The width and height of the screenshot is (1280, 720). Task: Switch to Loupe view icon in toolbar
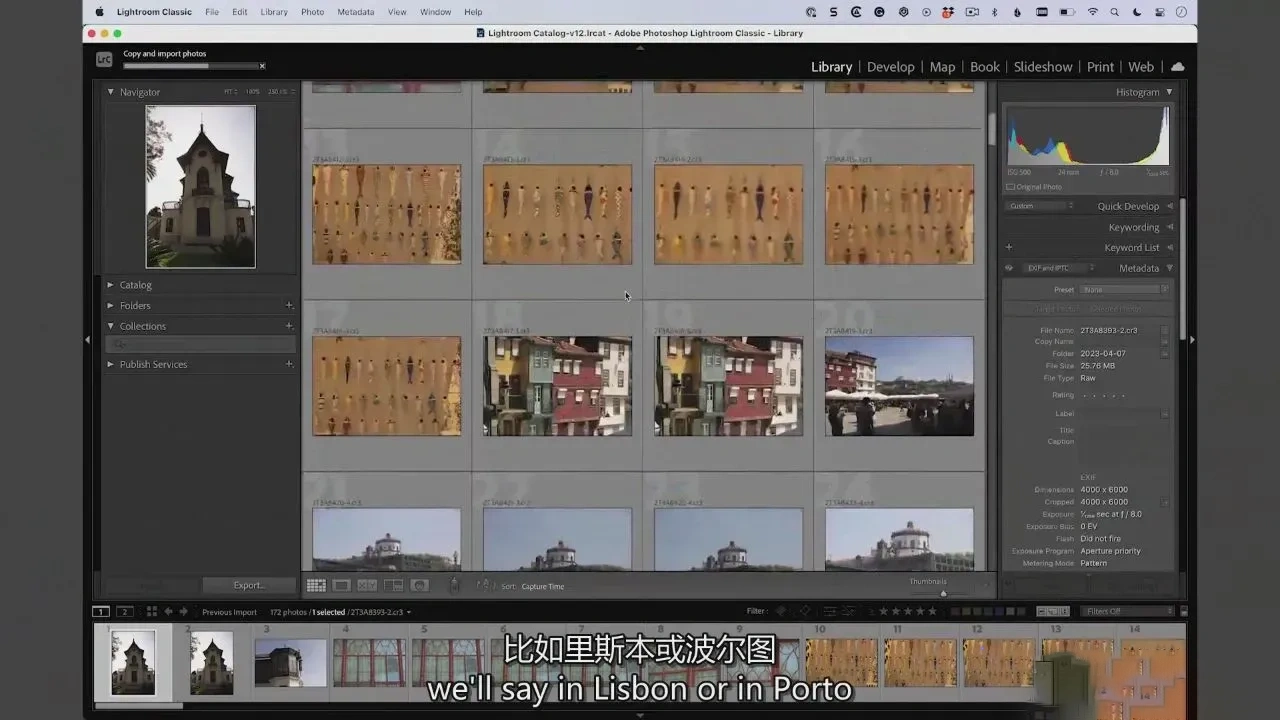[x=341, y=586]
